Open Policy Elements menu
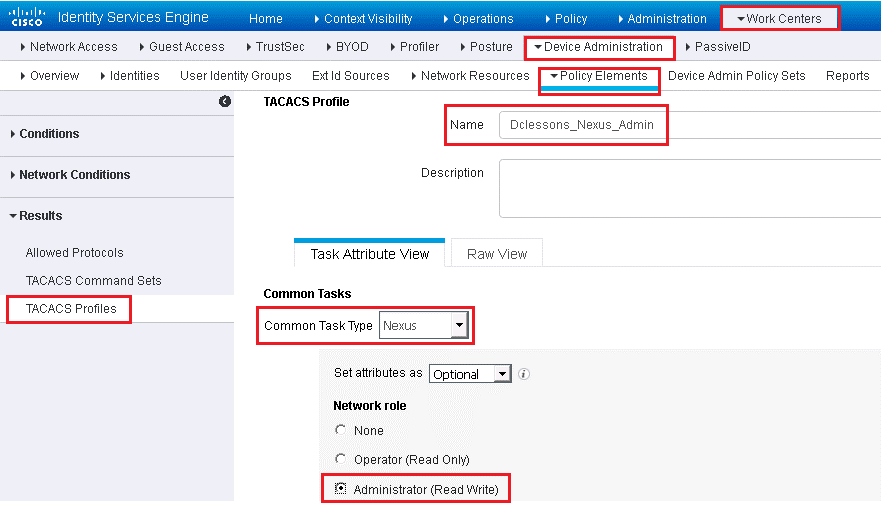 coord(599,76)
